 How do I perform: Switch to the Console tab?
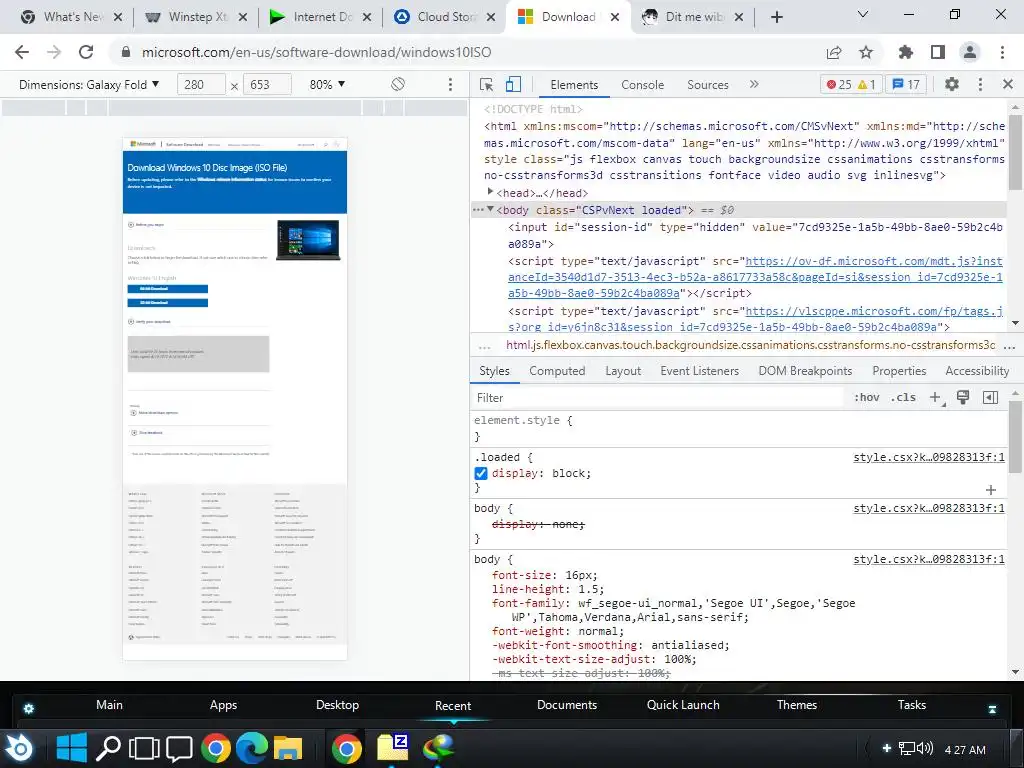tap(643, 85)
